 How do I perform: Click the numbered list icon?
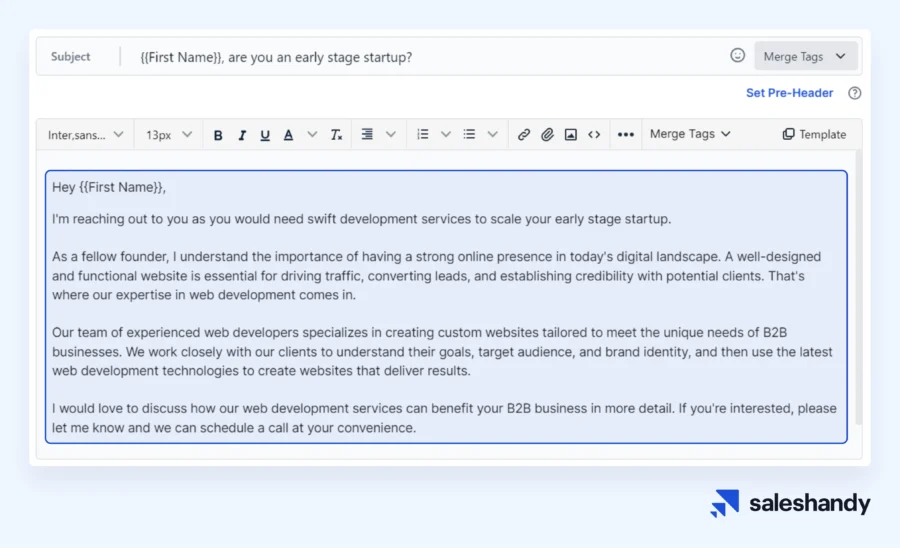[423, 134]
